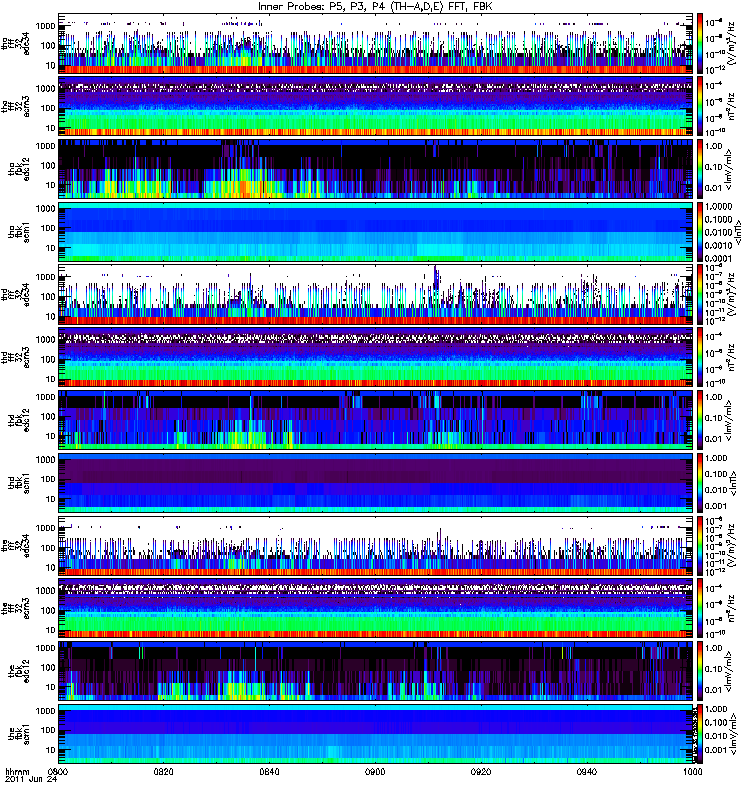
Task: Click the color bar beside thd fbk edc12
Action: pyautogui.click(x=700, y=420)
